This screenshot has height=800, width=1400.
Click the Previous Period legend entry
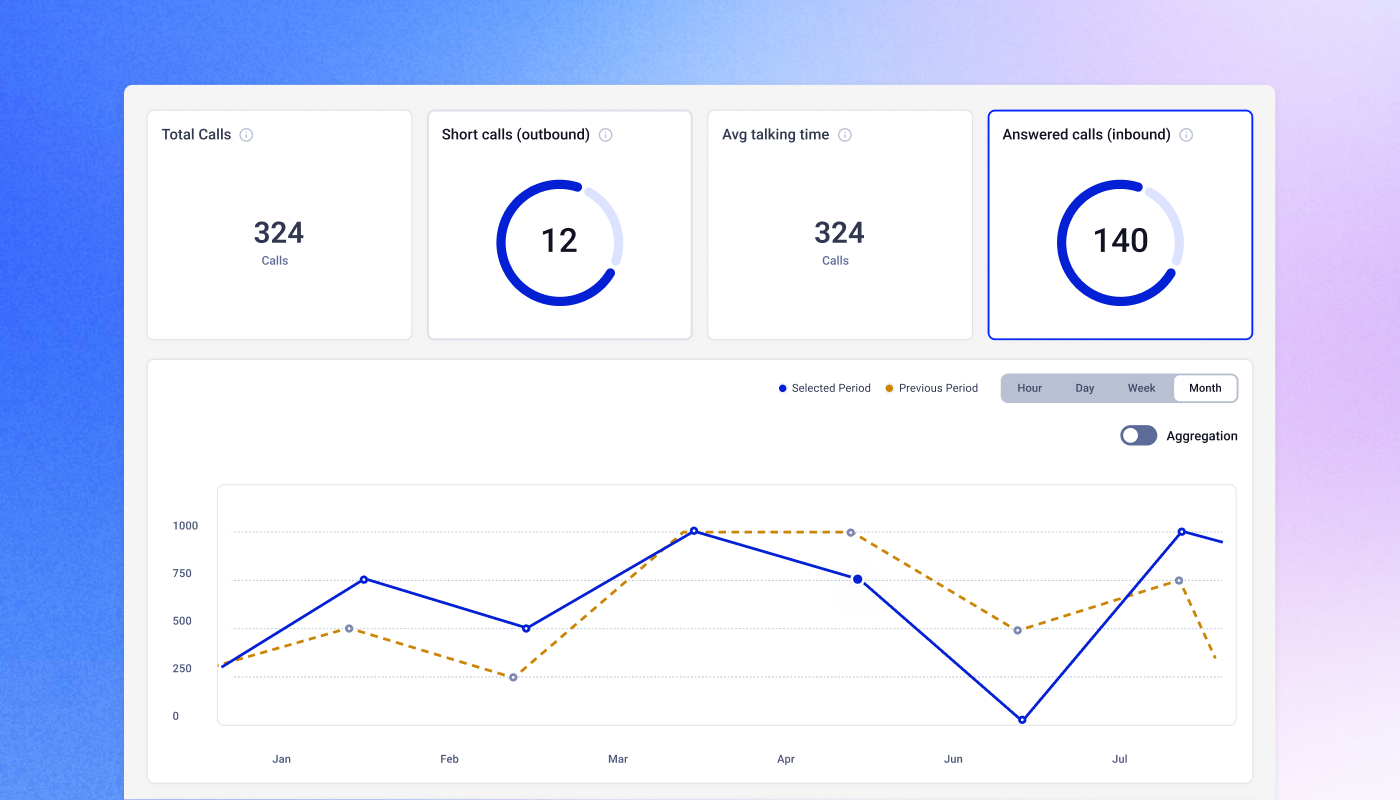[932, 388]
